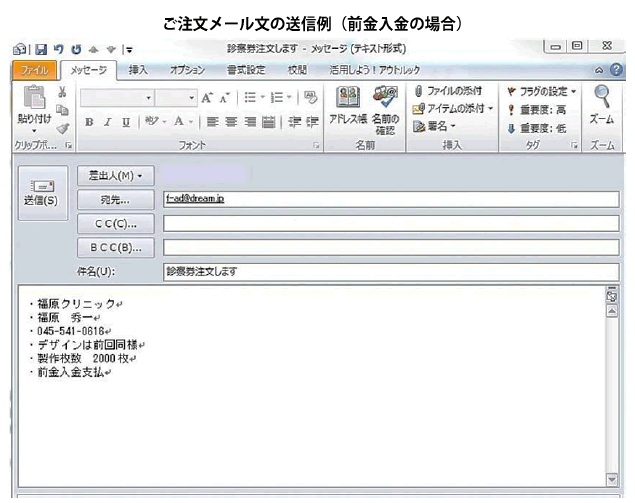Click the undo arrow in title bar

[x=57, y=49]
